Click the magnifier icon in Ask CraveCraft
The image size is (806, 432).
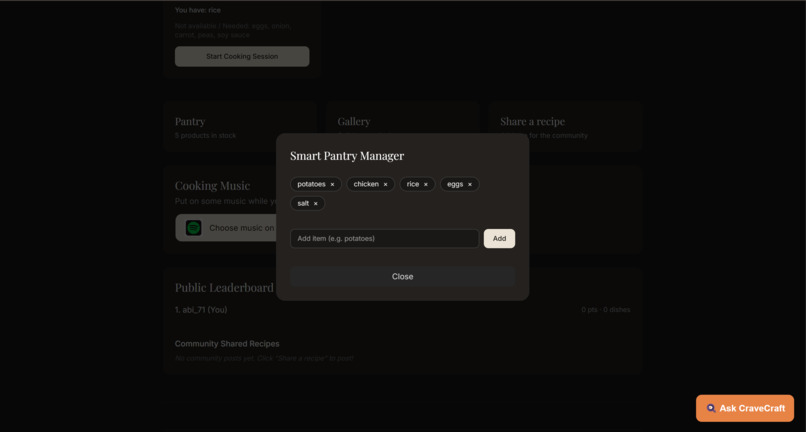[x=711, y=408]
